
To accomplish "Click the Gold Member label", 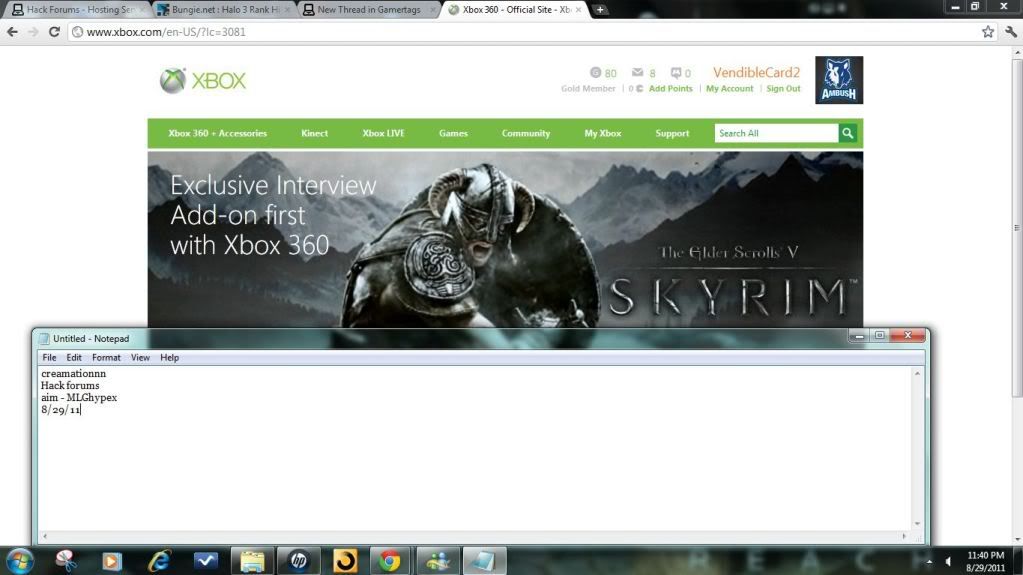I will pyautogui.click(x=588, y=89).
